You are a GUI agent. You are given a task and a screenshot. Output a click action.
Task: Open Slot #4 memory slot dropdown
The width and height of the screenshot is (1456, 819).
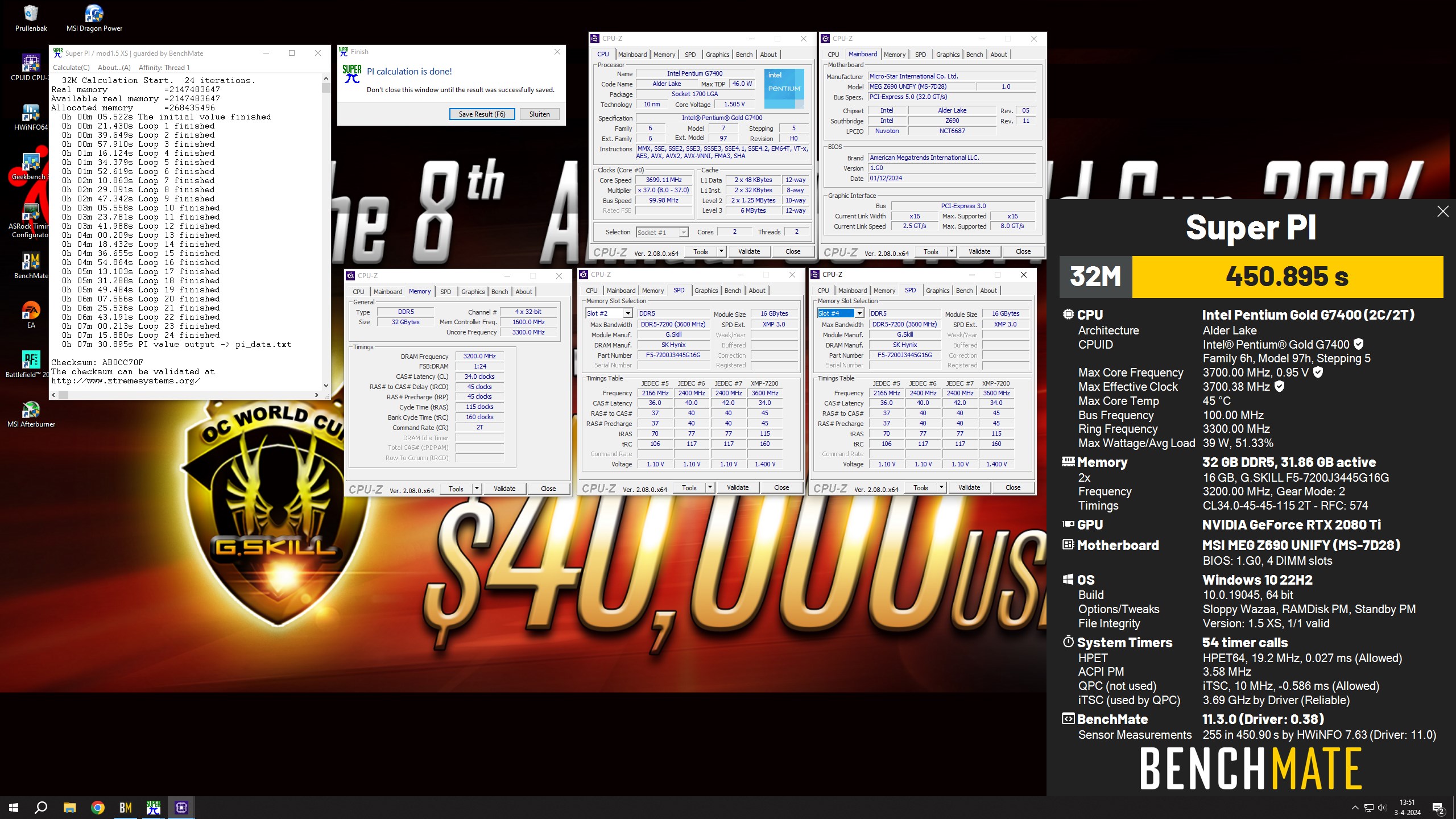click(x=840, y=313)
